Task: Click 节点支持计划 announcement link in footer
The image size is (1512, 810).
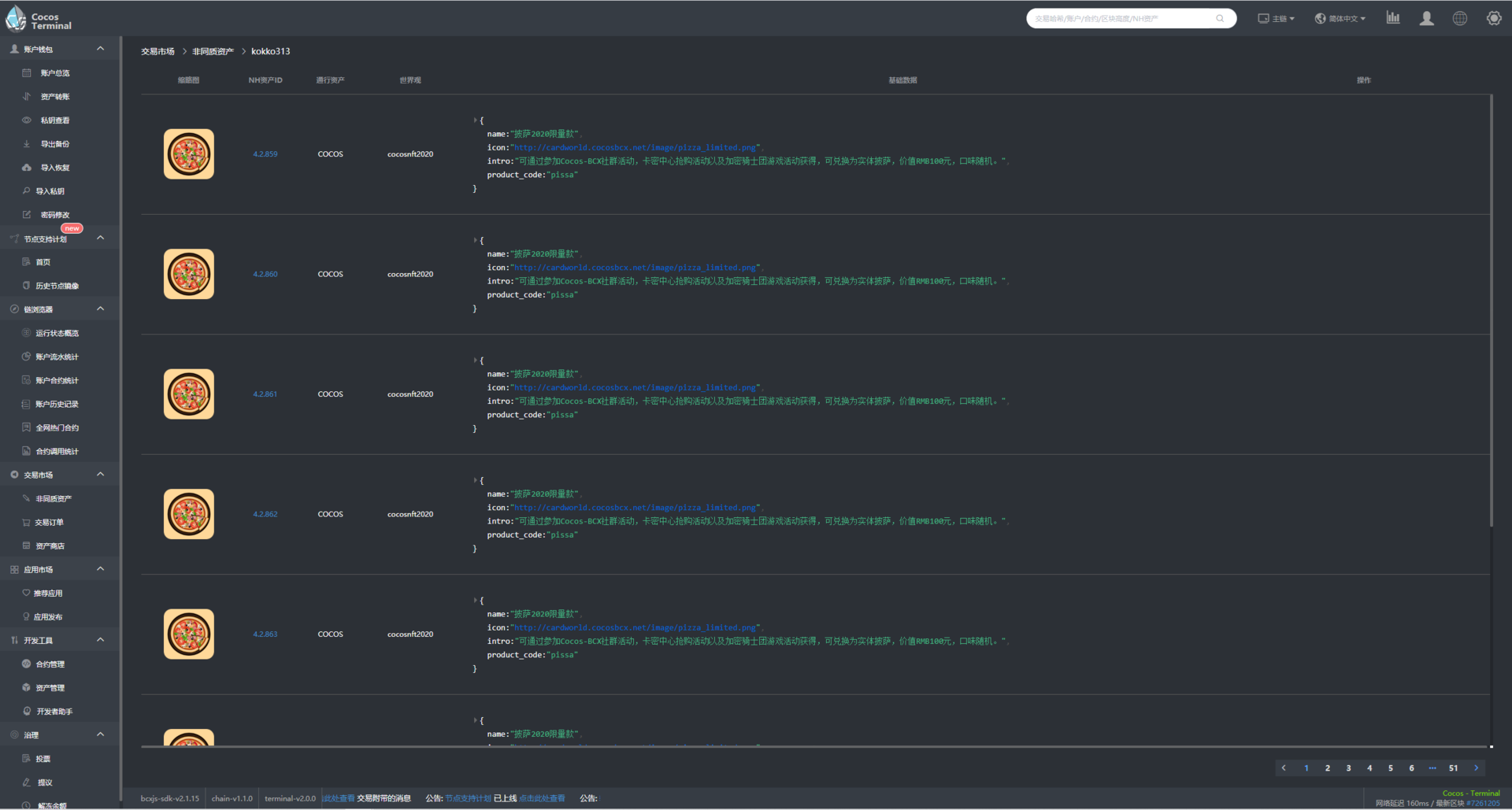Action: click(468, 798)
